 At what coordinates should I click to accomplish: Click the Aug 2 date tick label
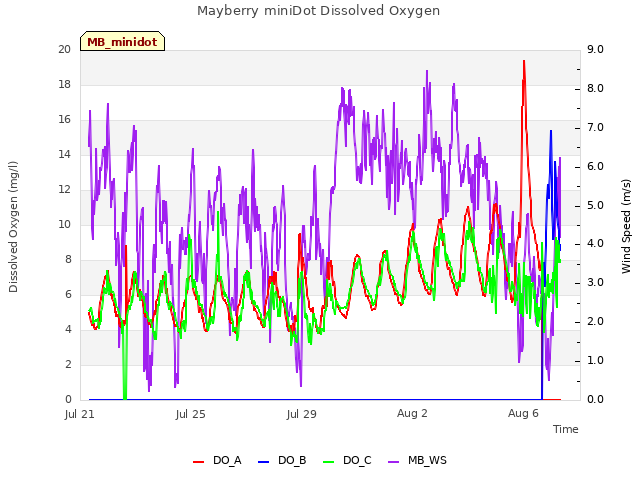point(412,413)
